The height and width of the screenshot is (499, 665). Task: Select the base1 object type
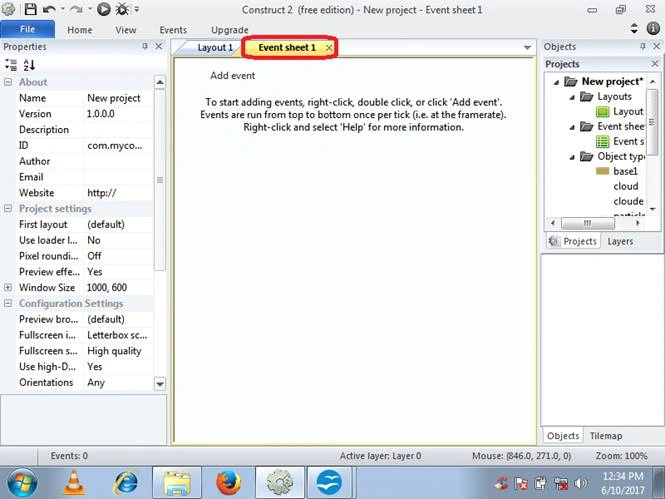coord(617,171)
